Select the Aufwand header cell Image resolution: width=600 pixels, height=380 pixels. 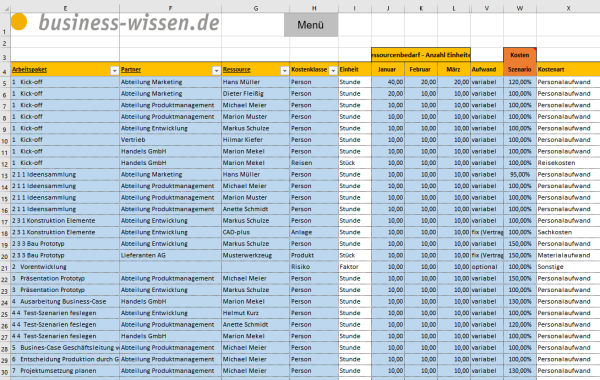(487, 69)
